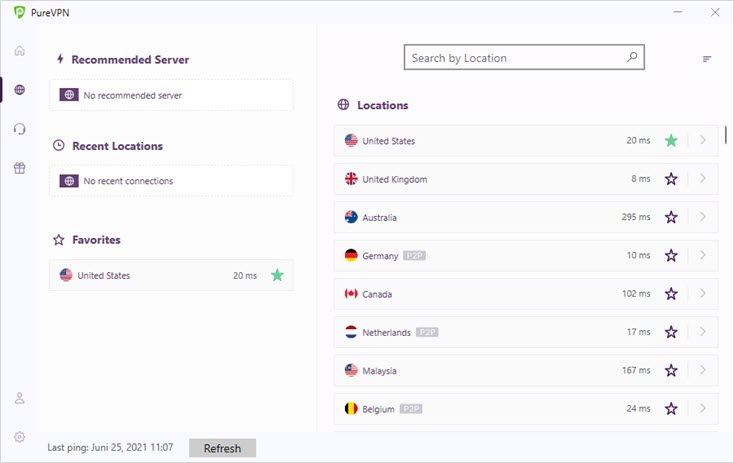Click the United States flag in Favorites

point(66,275)
